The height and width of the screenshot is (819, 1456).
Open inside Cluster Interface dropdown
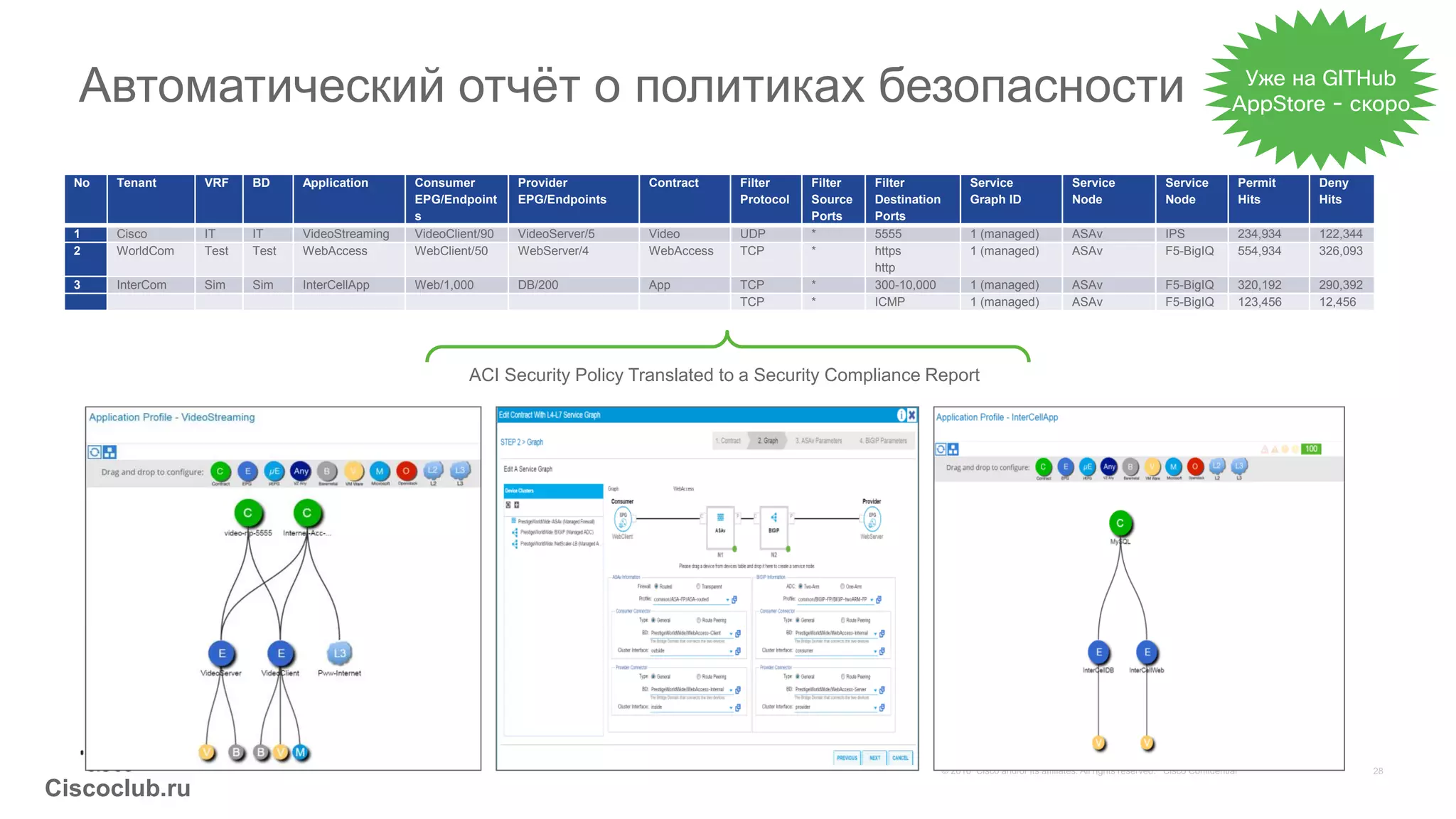pos(731,707)
